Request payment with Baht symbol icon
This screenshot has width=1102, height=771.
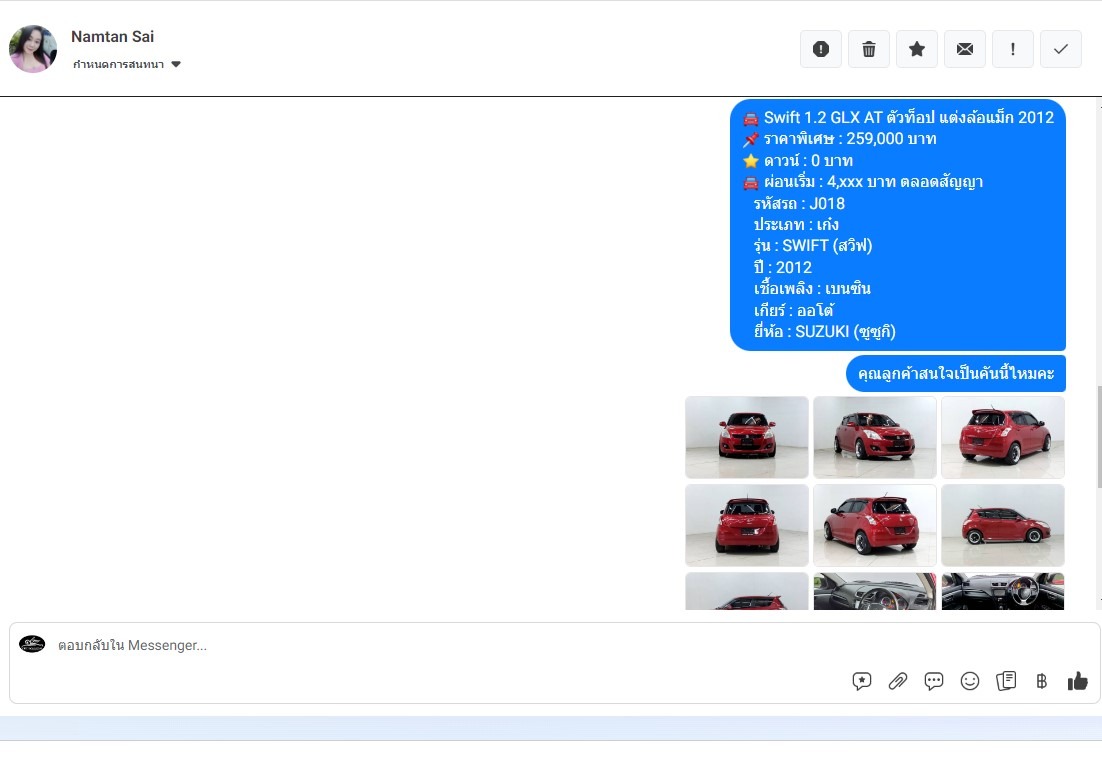pyautogui.click(x=1041, y=681)
